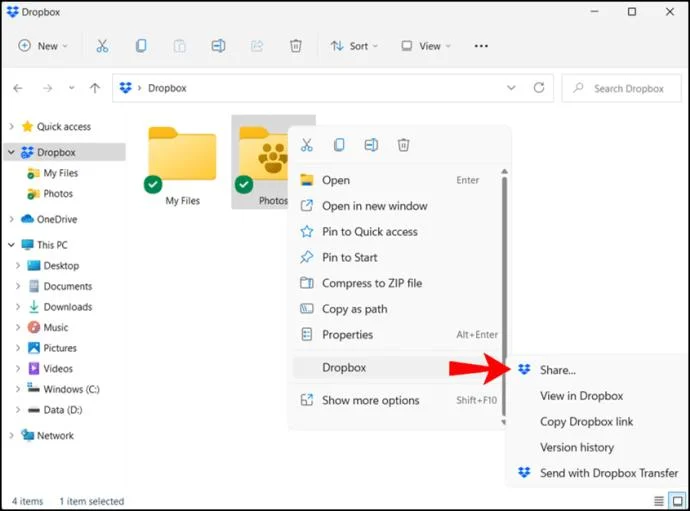
Task: Click the Delete icon in the context menu
Action: 404,145
